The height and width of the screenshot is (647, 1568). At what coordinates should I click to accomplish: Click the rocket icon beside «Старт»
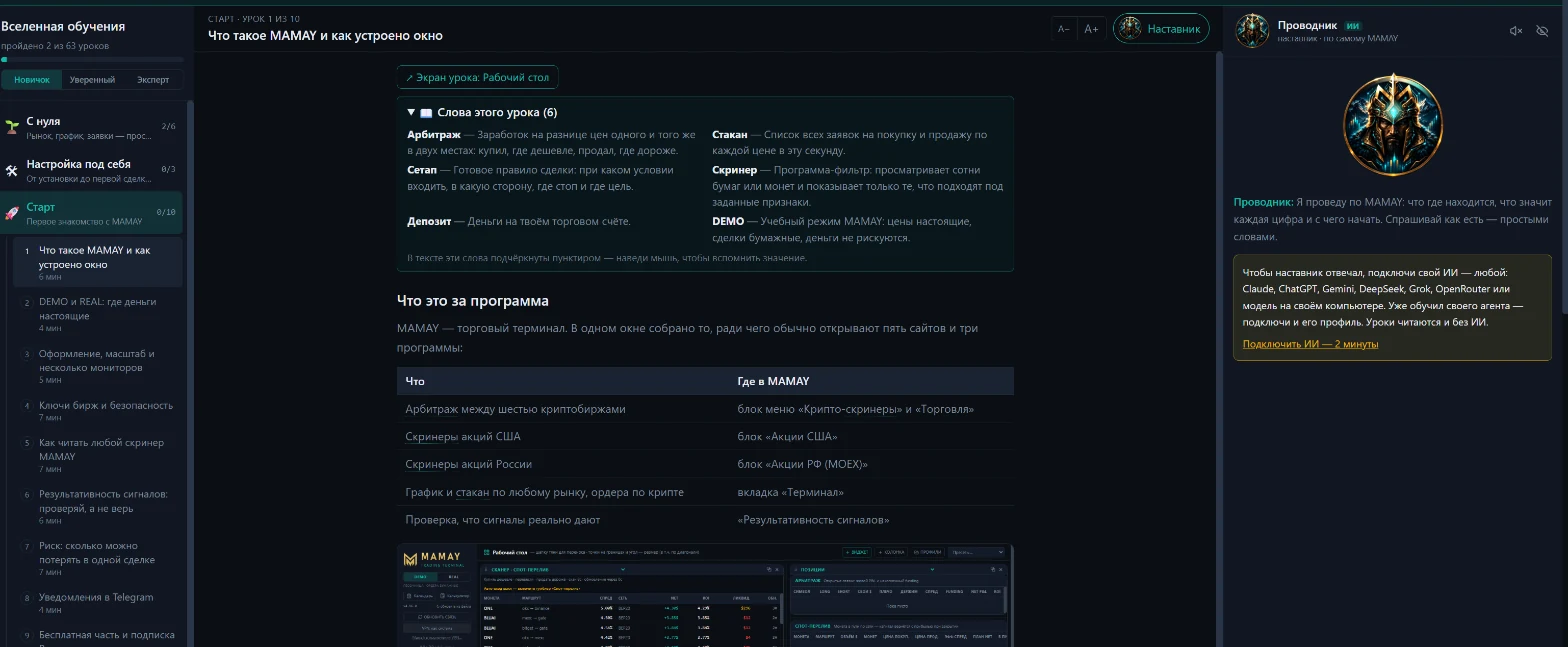(x=12, y=213)
